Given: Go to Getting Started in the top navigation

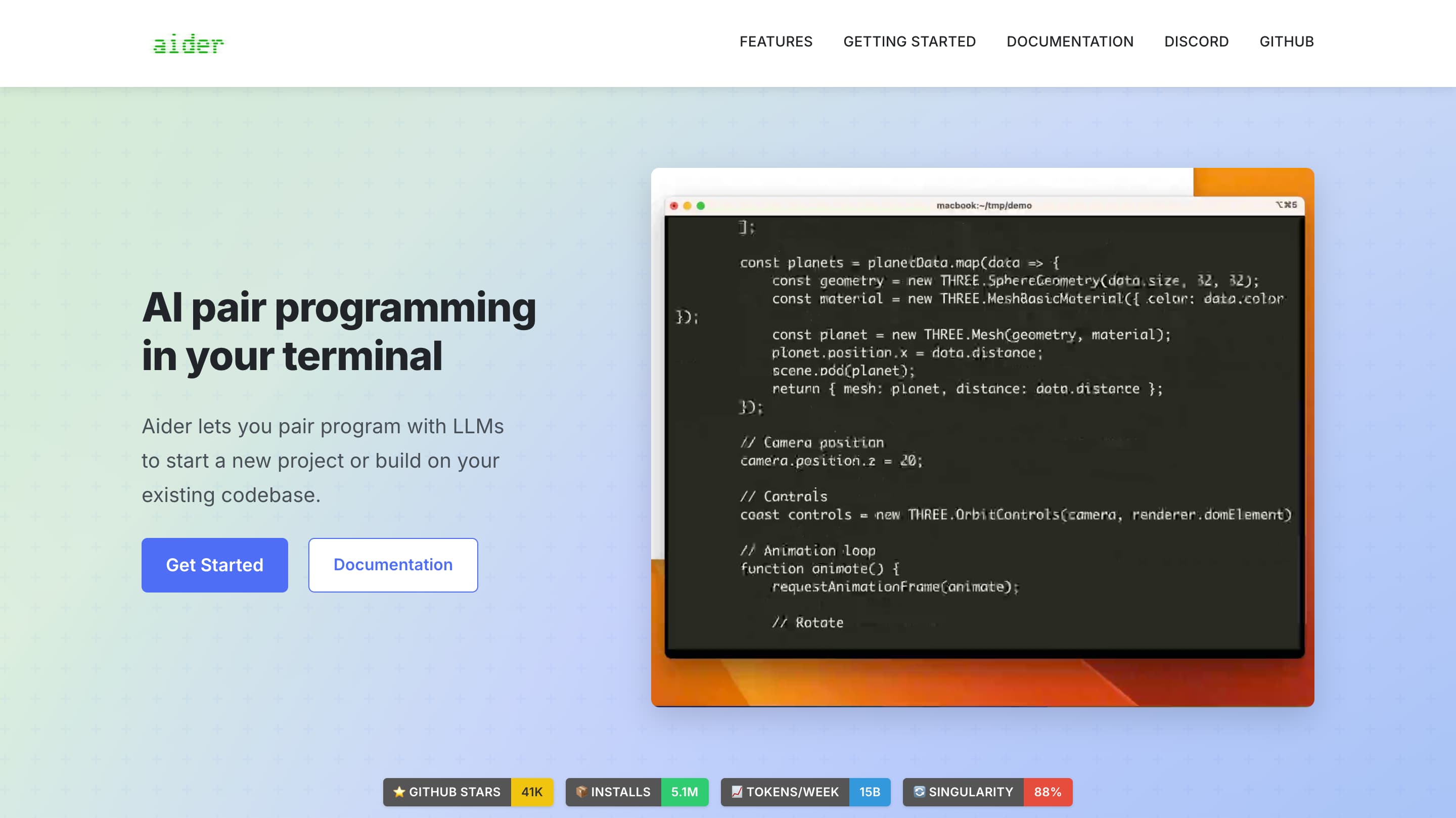Looking at the screenshot, I should click(x=909, y=42).
